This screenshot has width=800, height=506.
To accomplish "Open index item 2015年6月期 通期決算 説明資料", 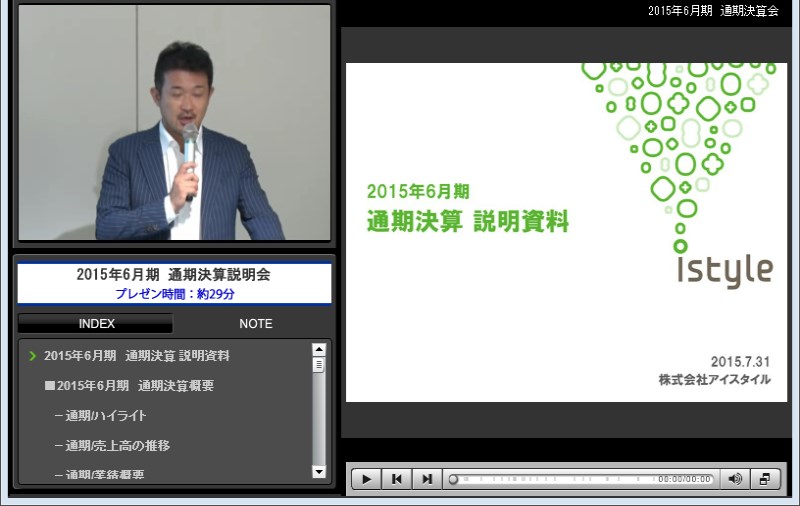I will (x=137, y=356).
